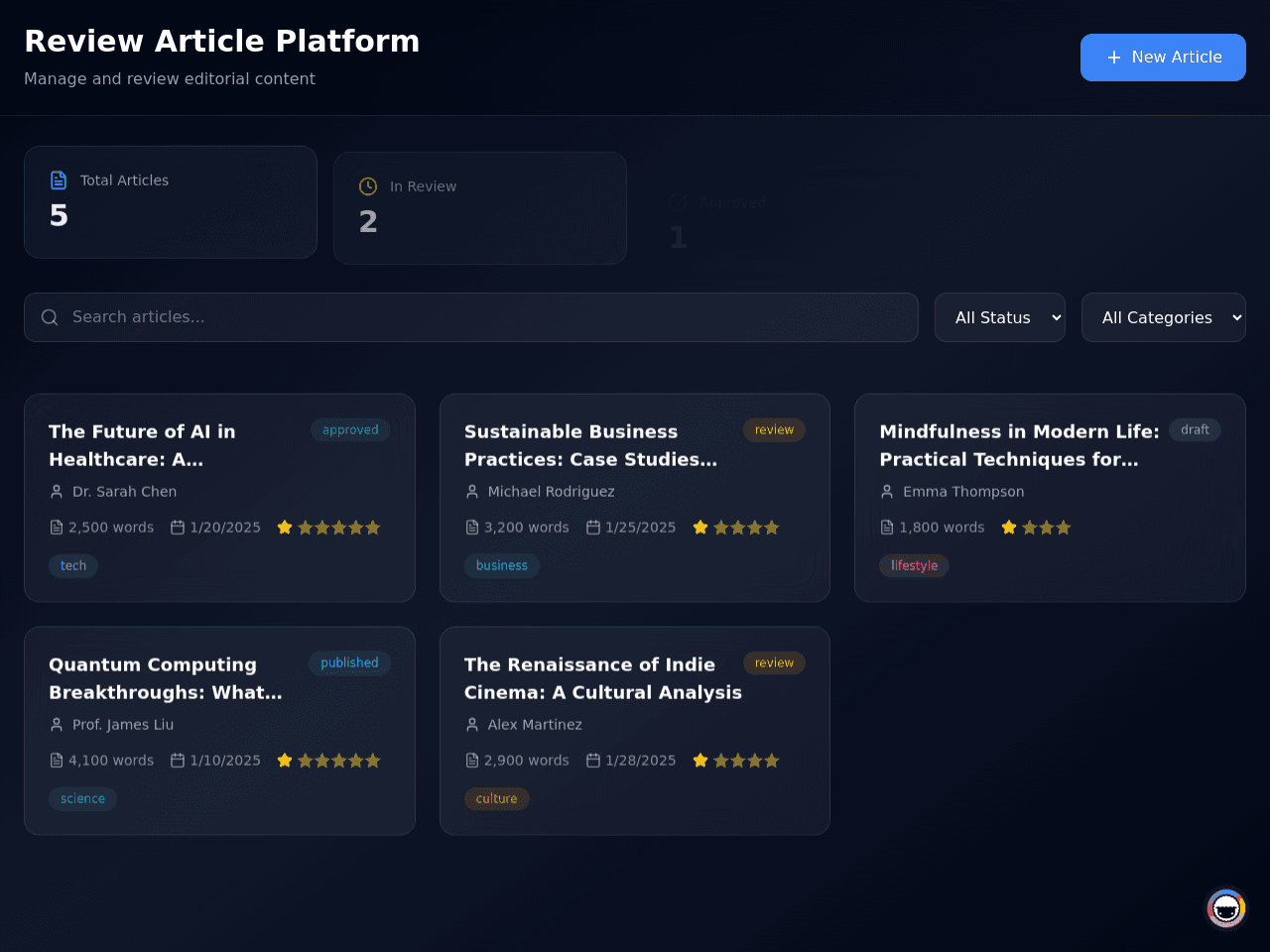Click author icon beside Emma Thompson
The height and width of the screenshot is (952, 1270).
pos(887,492)
